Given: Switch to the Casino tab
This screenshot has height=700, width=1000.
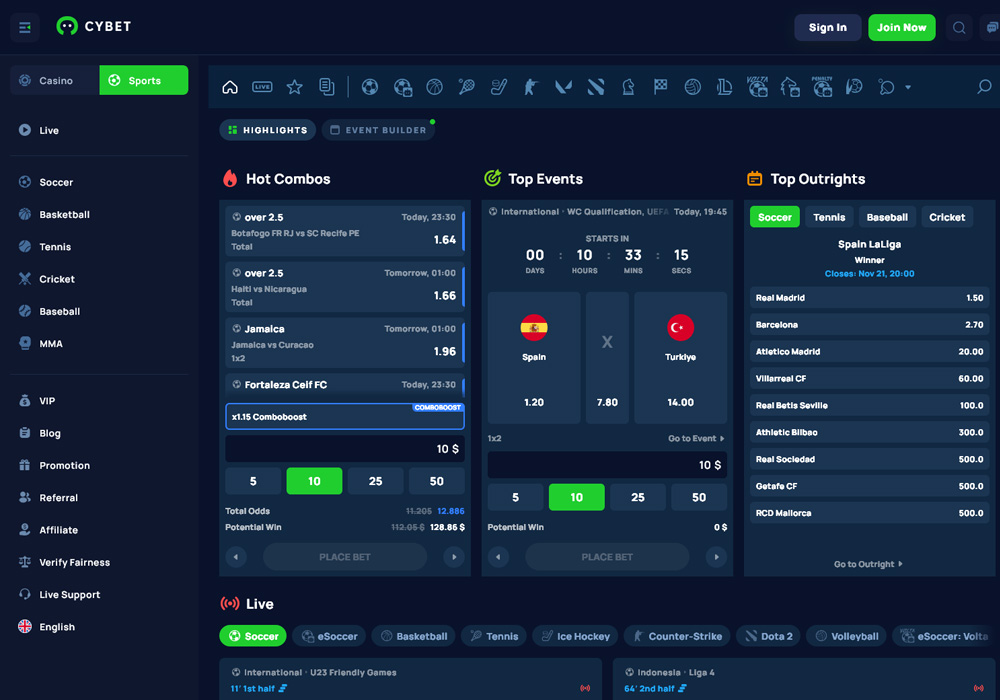Looking at the screenshot, I should (x=53, y=79).
